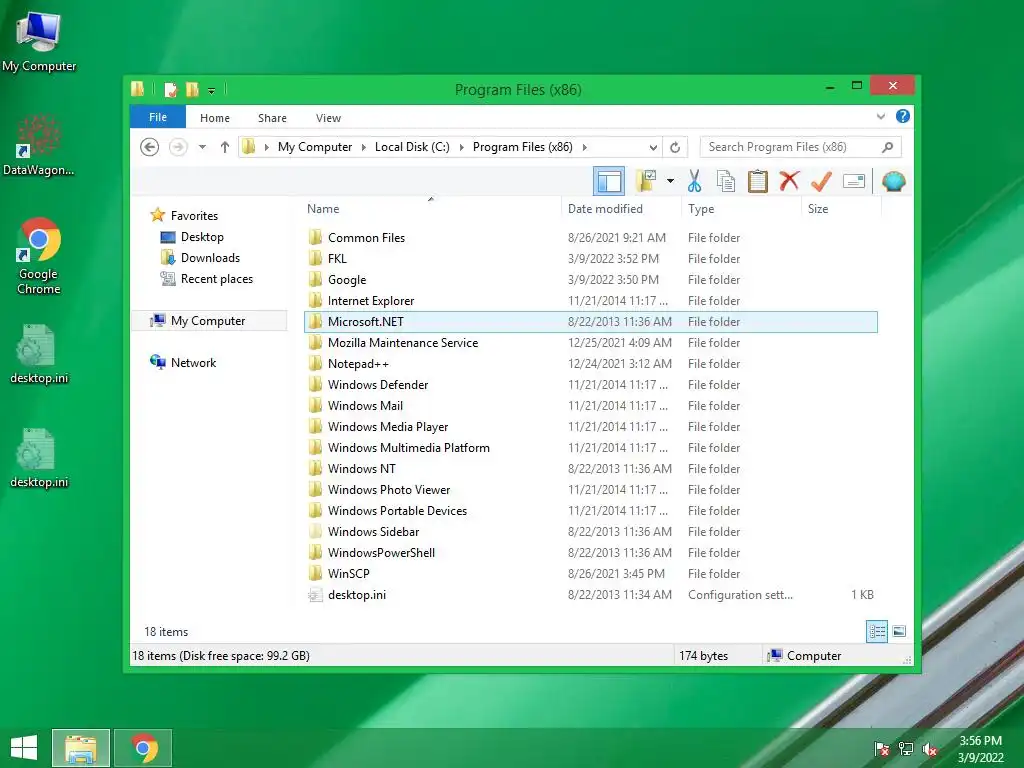The width and height of the screenshot is (1024, 768).
Task: Click the Paste clipboard icon
Action: click(758, 181)
